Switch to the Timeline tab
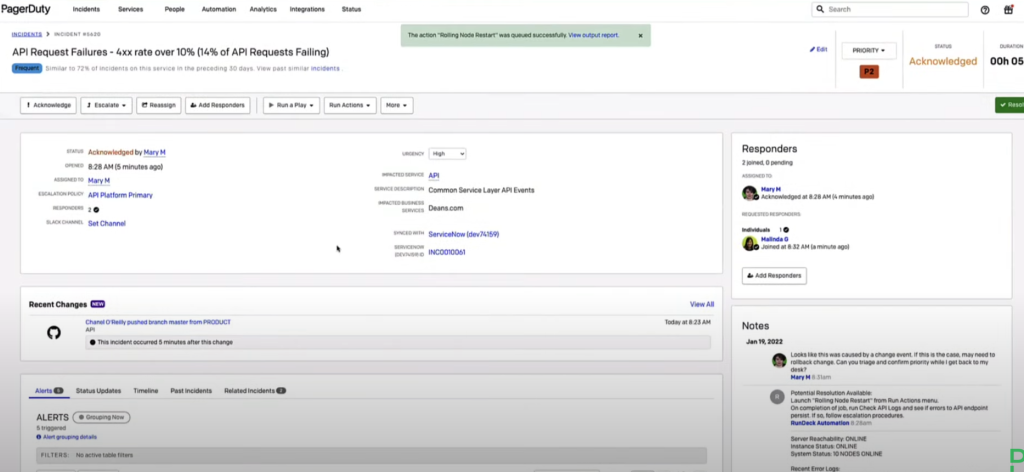Screen dimensions: 1024x472 coord(146,390)
